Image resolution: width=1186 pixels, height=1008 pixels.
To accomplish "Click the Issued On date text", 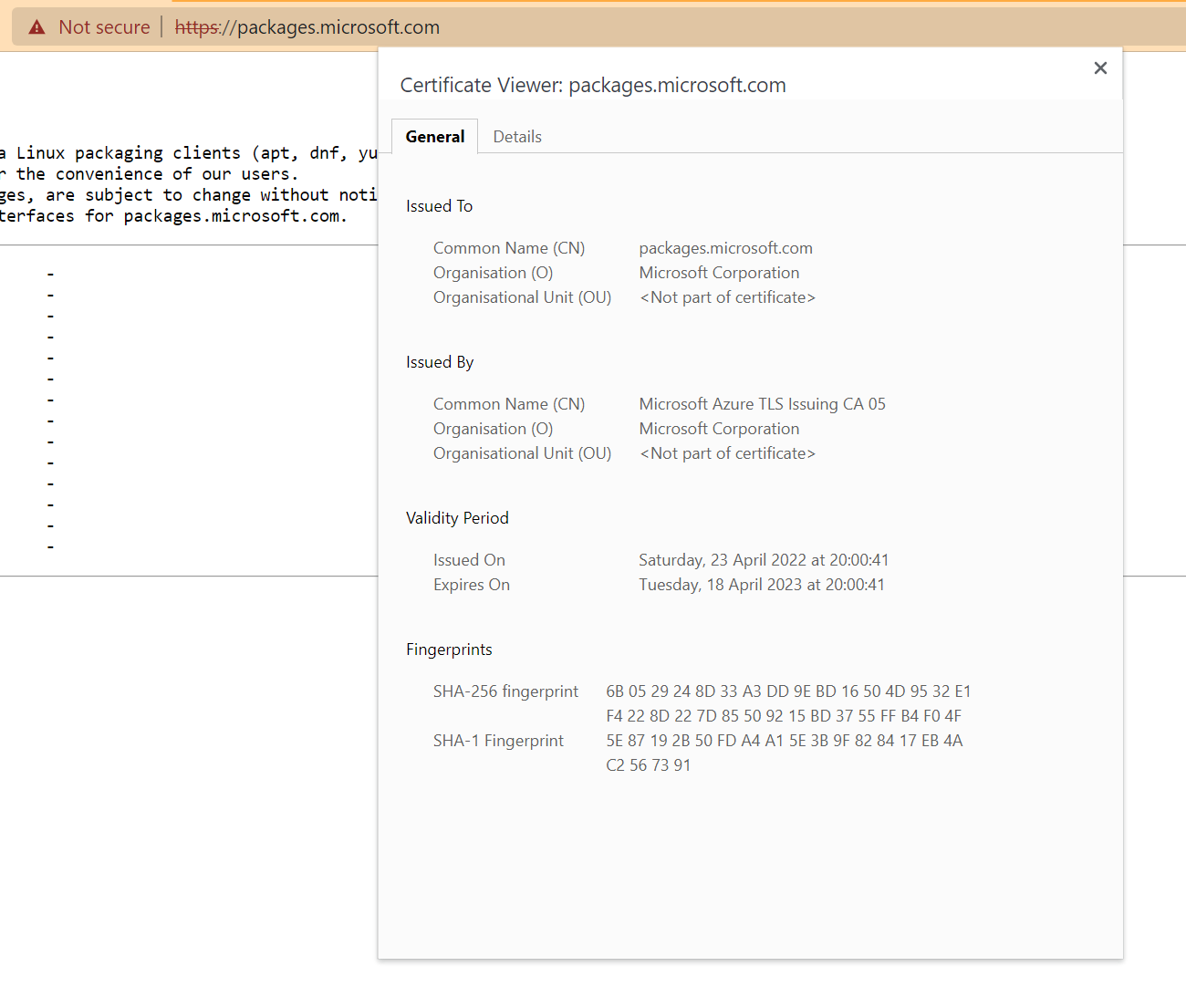I will pos(765,559).
